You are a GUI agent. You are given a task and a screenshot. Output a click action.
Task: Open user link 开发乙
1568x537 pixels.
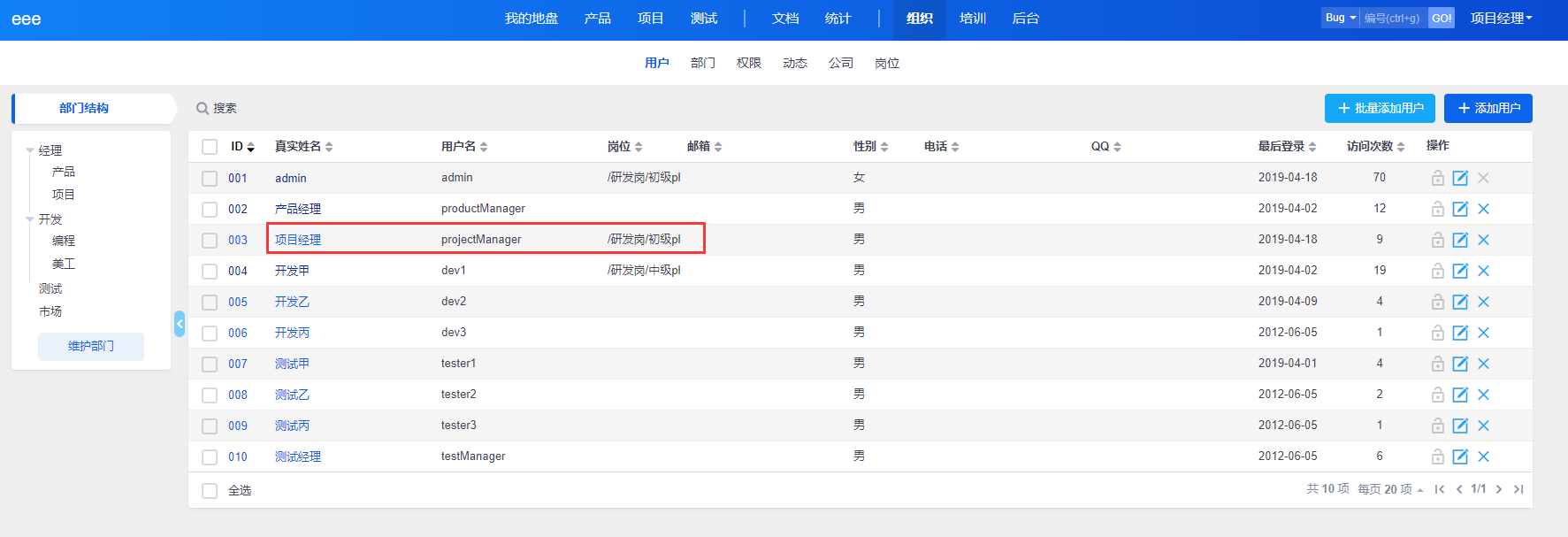pyautogui.click(x=292, y=302)
